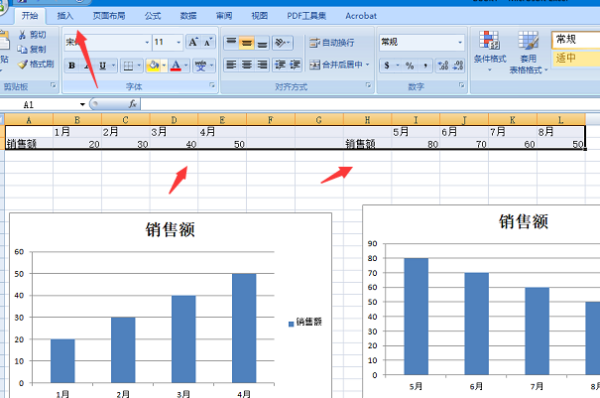Toggle underline formatting (U)

point(102,66)
